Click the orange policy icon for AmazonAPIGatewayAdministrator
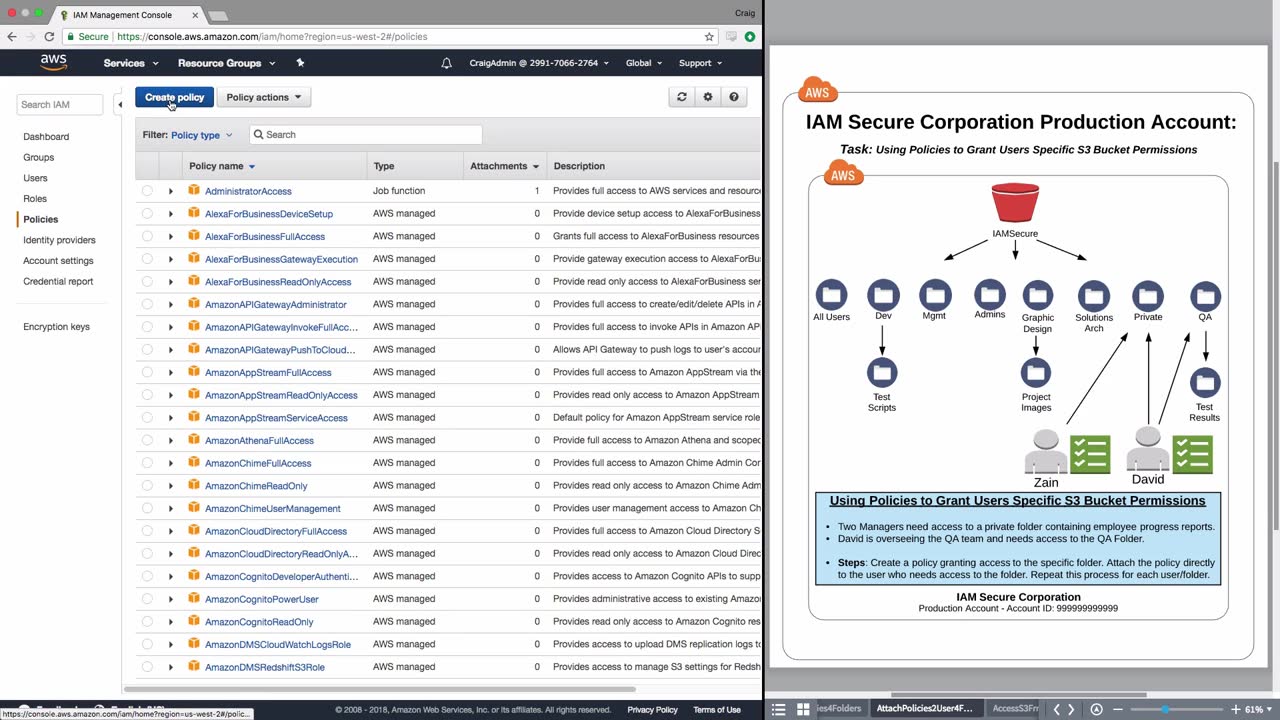The image size is (1280, 720). [x=194, y=304]
